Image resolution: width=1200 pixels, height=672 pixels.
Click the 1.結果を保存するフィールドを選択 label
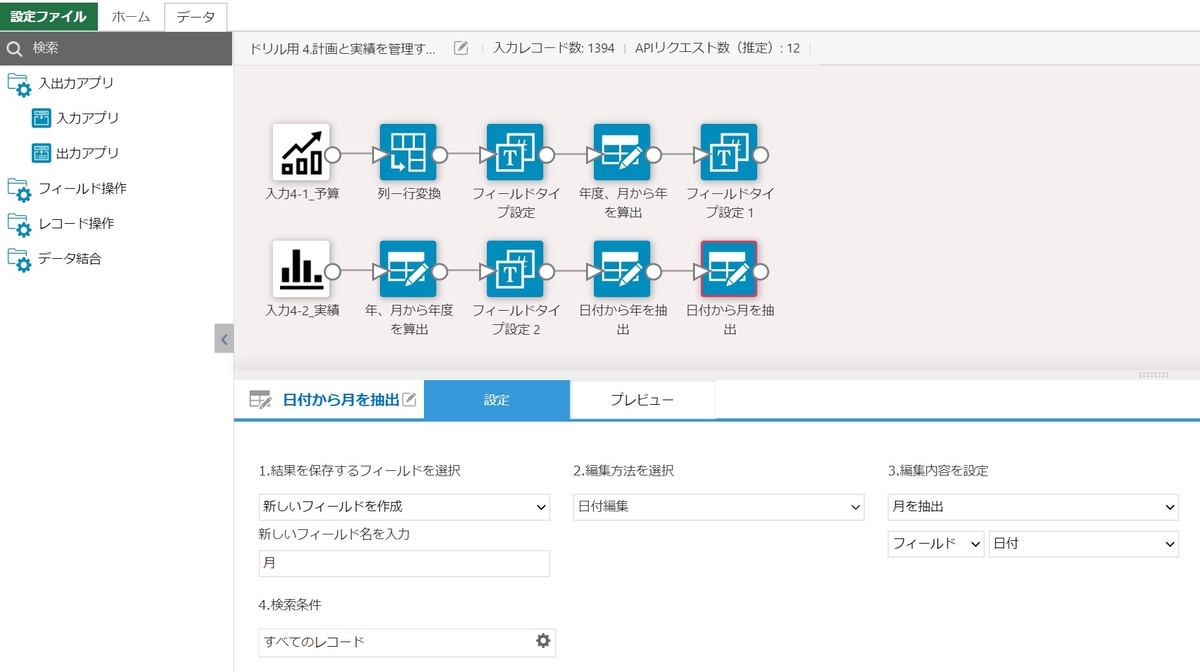(359, 471)
